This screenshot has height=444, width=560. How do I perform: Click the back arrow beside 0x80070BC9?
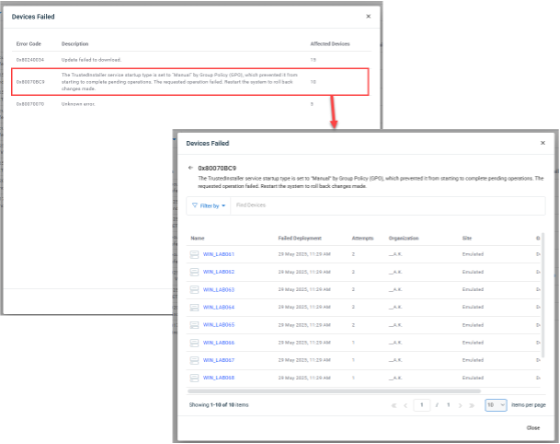190,168
